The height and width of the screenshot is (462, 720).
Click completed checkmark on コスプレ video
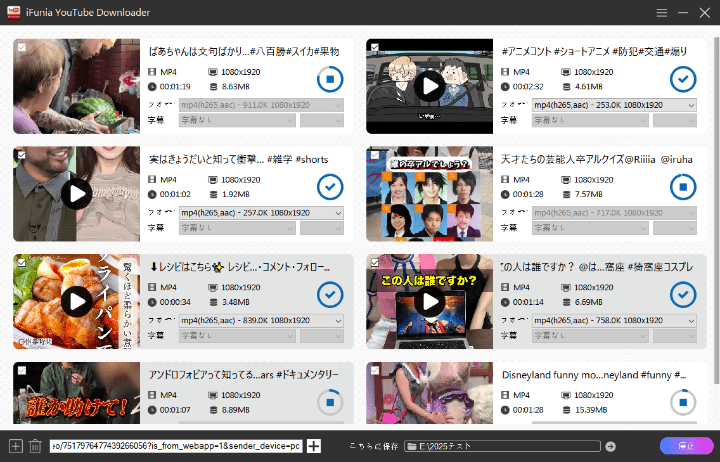tap(683, 294)
